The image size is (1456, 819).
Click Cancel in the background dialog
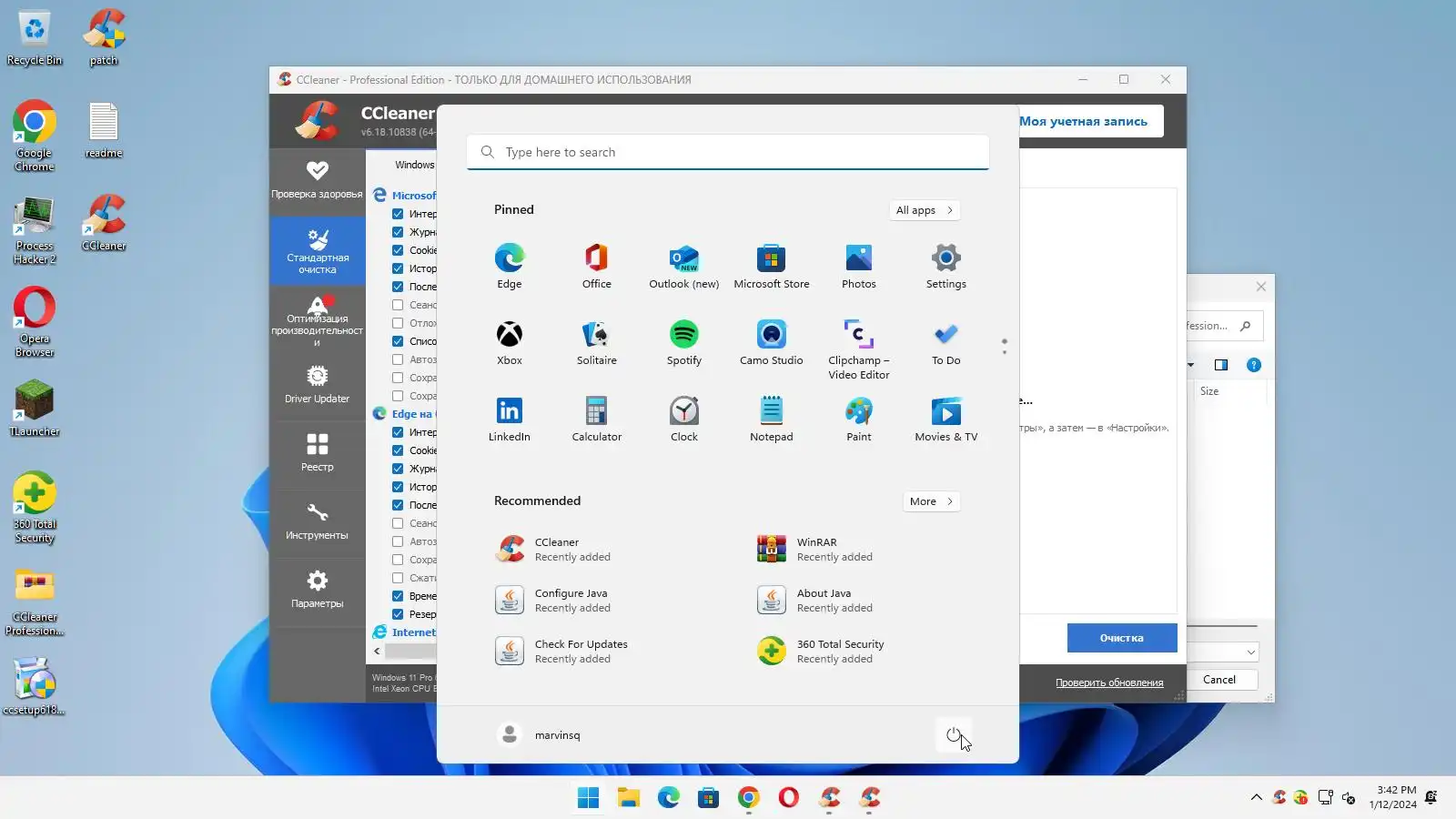(1219, 680)
